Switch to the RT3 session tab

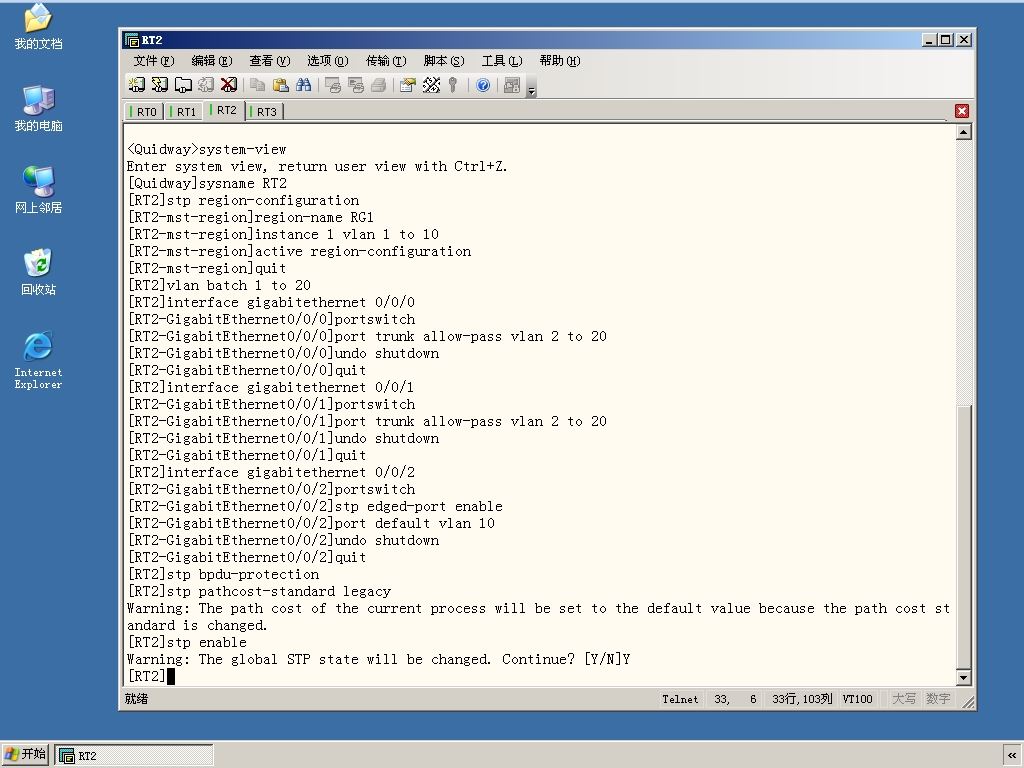tap(264, 112)
